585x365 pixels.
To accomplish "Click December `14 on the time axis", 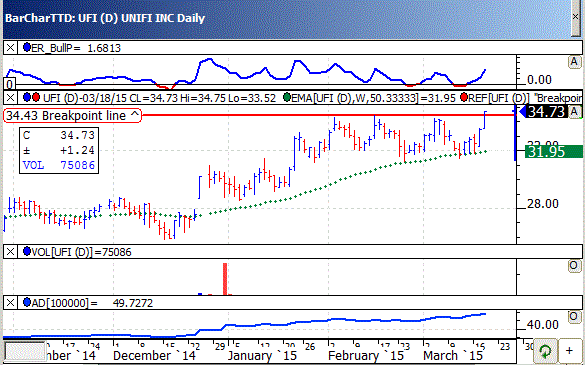I will (154, 356).
